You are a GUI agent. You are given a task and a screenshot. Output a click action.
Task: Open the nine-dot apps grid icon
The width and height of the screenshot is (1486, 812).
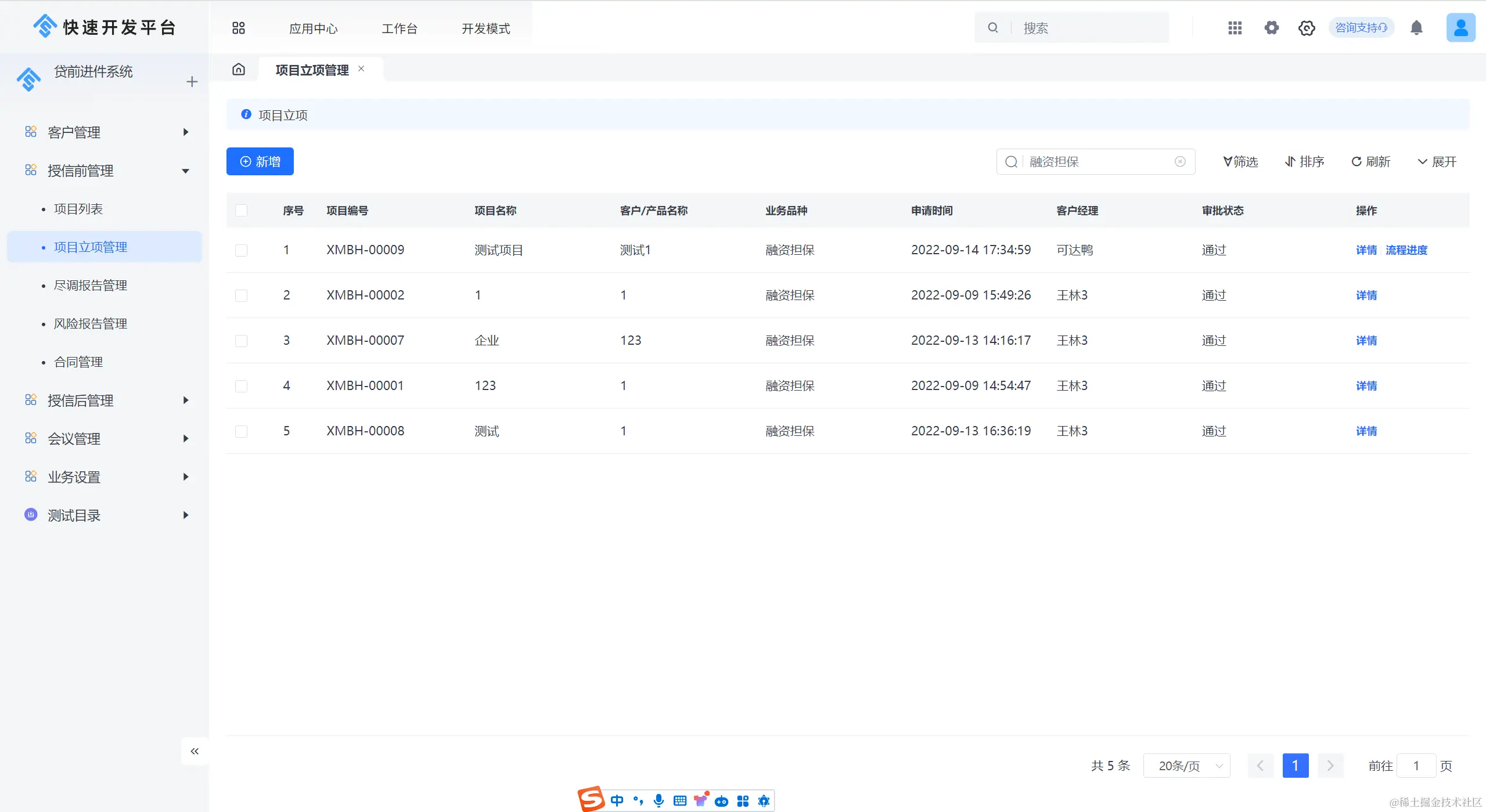pyautogui.click(x=1235, y=28)
